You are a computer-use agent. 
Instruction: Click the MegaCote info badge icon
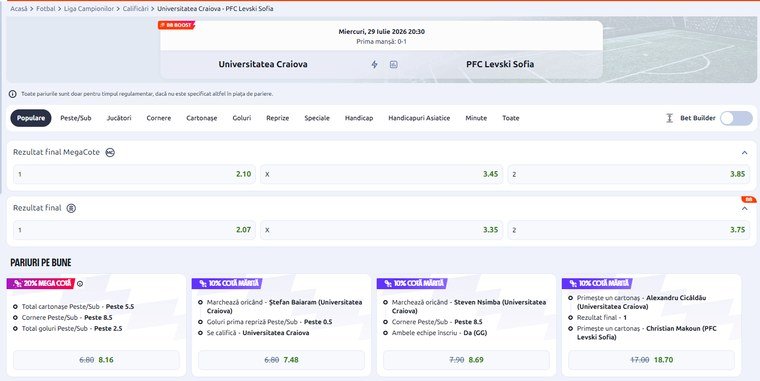110,152
